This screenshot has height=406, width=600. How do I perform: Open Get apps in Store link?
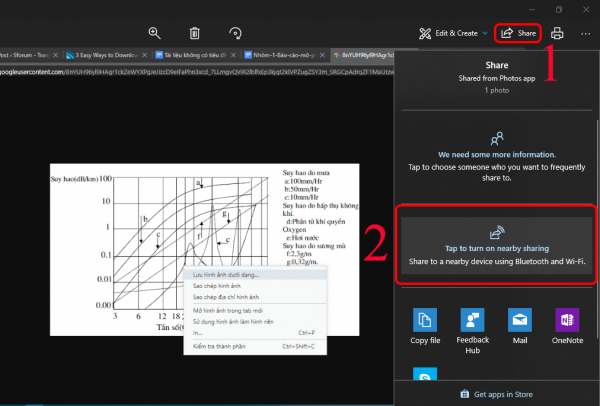(x=496, y=394)
